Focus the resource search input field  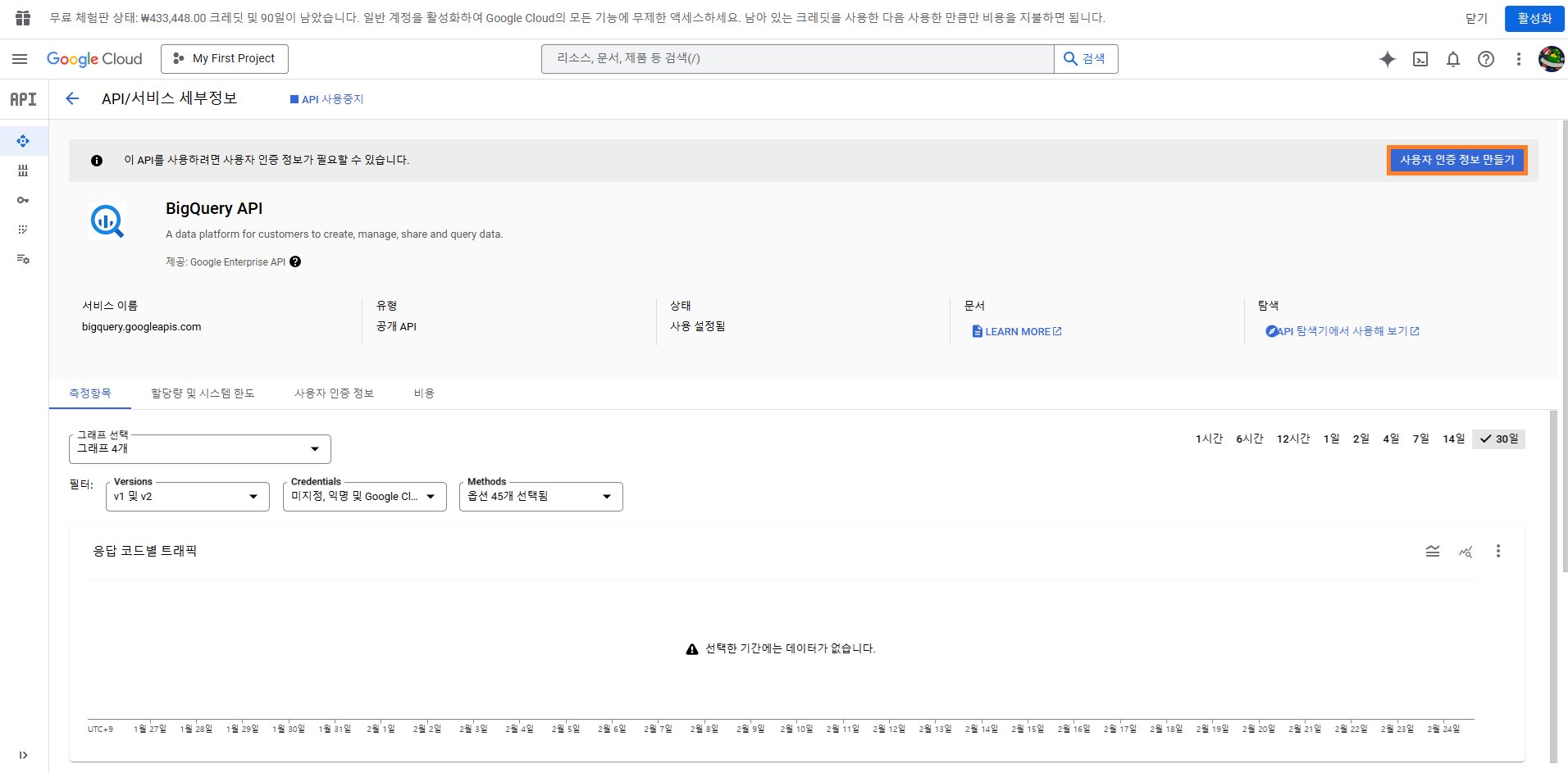click(x=798, y=59)
